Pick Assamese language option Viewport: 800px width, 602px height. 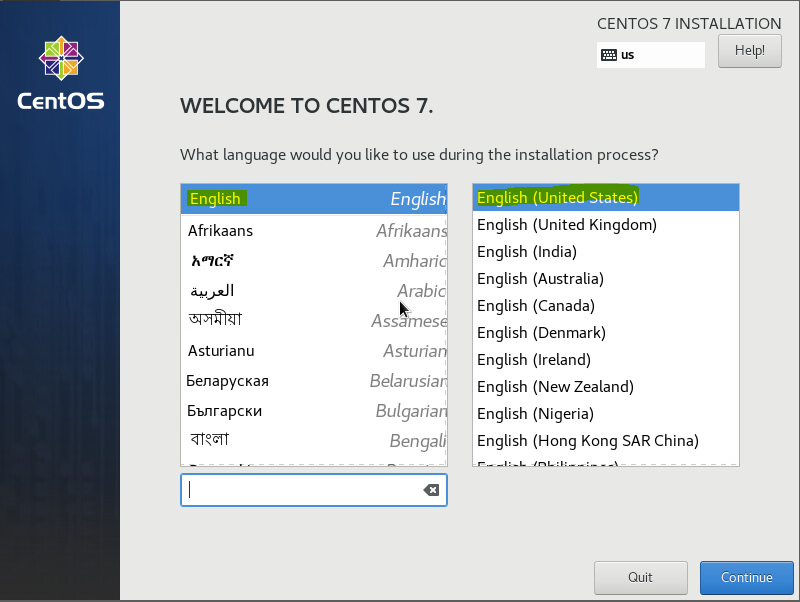[x=313, y=321]
